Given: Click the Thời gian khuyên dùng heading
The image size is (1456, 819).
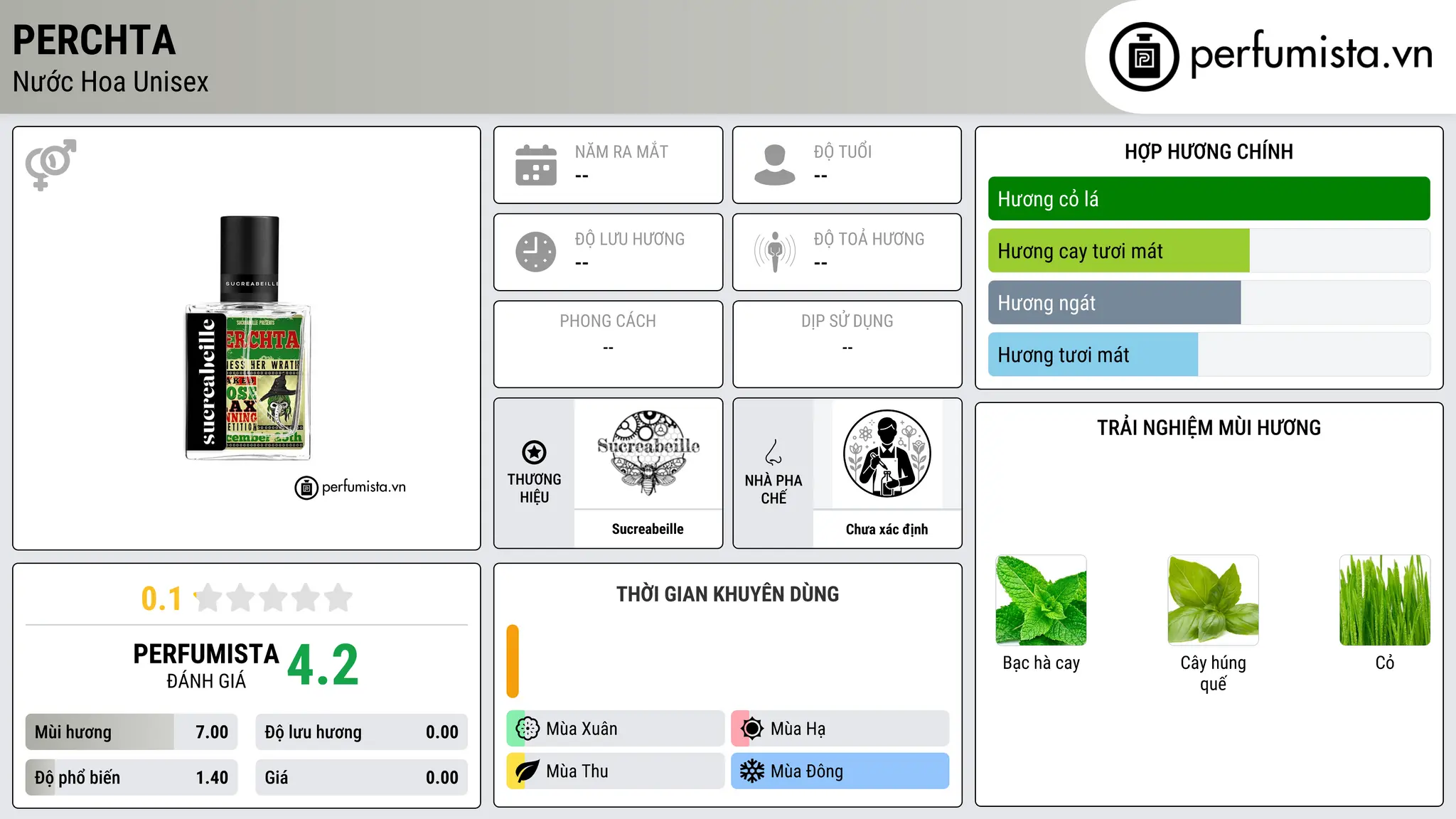Looking at the screenshot, I should [x=727, y=594].
